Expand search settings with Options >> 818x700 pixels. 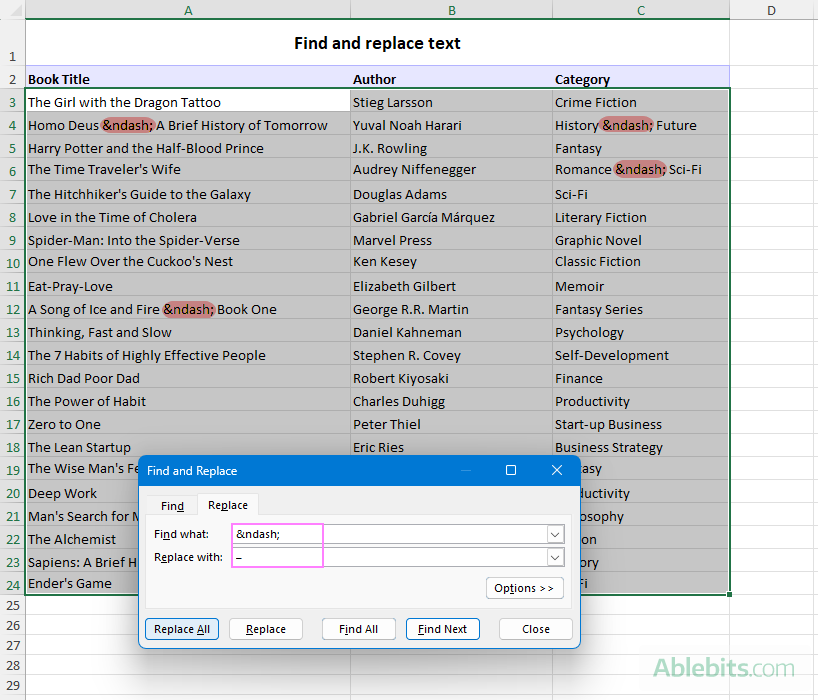(524, 588)
